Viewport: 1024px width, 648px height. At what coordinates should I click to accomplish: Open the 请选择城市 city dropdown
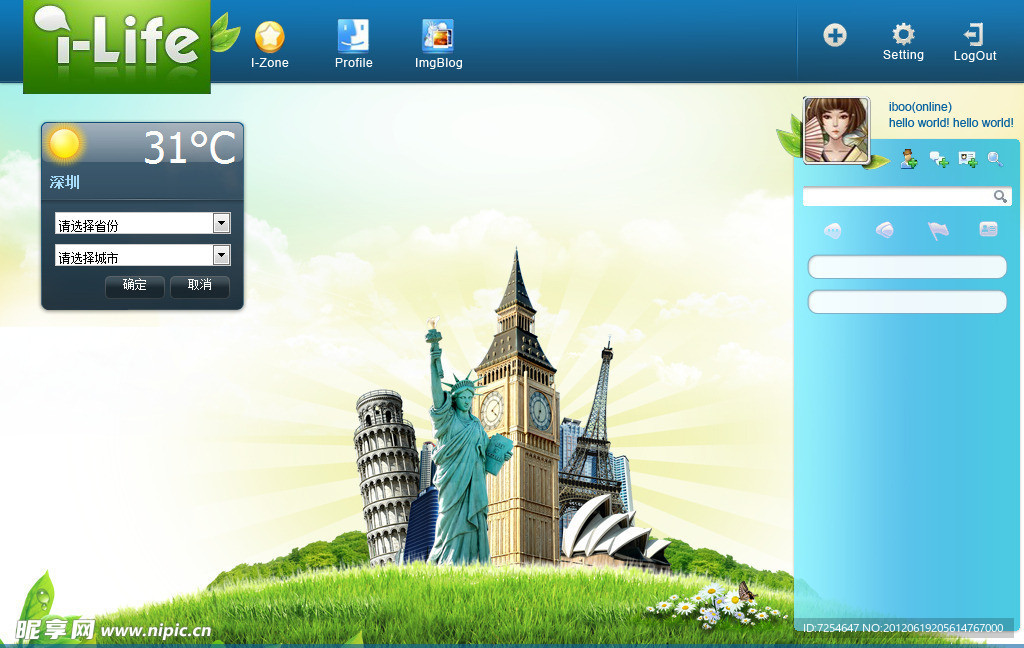click(143, 255)
